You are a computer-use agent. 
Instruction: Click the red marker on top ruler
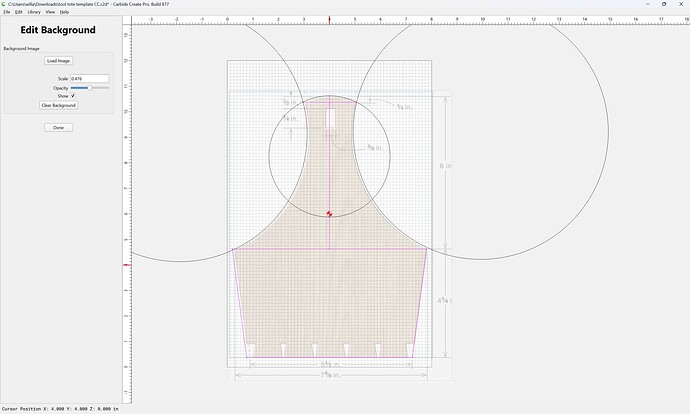point(329,20)
